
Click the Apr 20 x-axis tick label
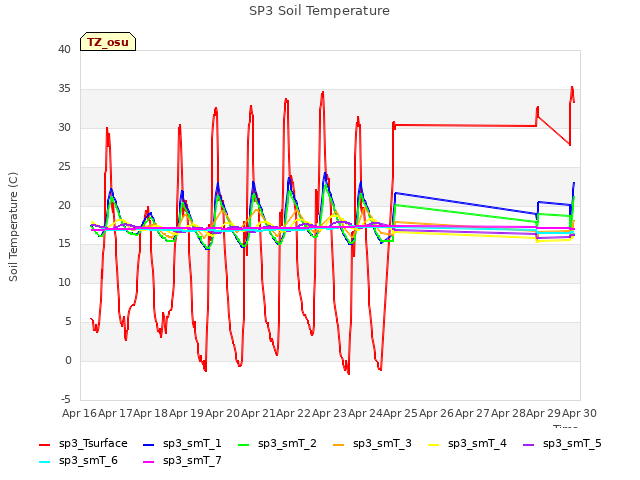tap(222, 413)
